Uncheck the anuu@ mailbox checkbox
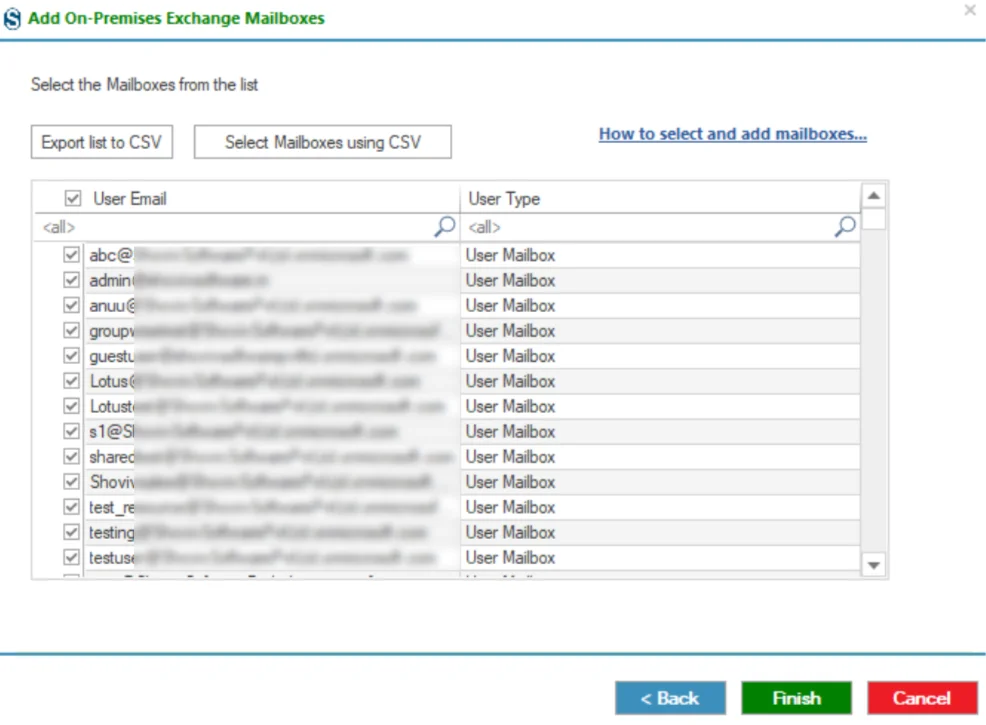This screenshot has width=986, height=725. tap(72, 305)
